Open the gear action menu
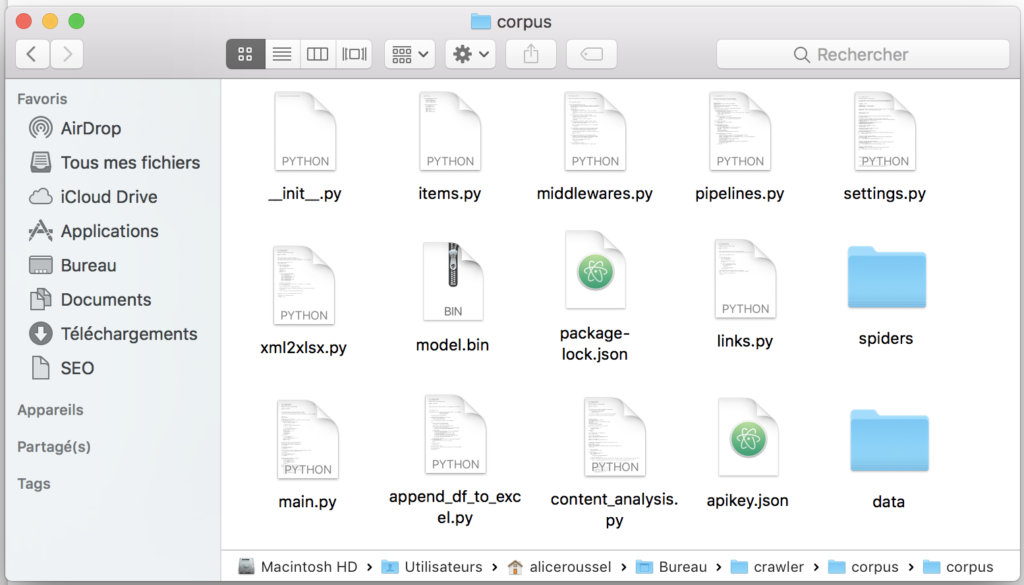Image resolution: width=1024 pixels, height=585 pixels. (470, 54)
